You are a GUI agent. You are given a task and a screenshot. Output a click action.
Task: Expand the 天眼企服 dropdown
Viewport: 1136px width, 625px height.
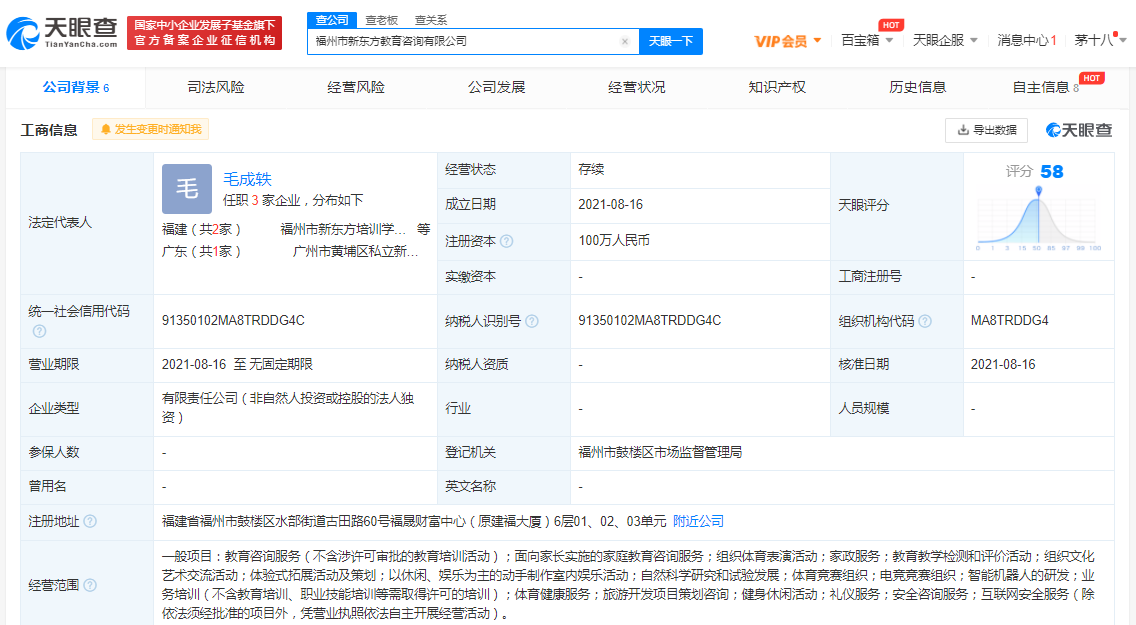coord(945,41)
